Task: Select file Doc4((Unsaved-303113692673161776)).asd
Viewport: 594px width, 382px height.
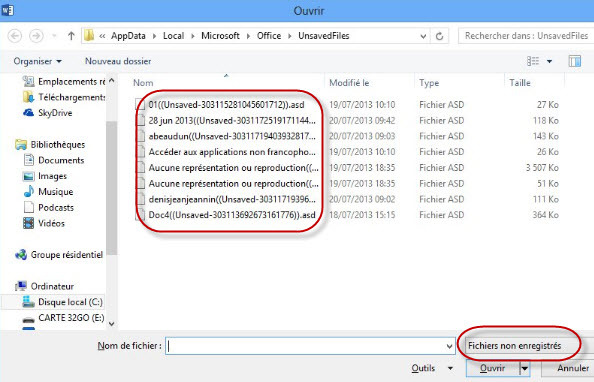Action: click(232, 215)
